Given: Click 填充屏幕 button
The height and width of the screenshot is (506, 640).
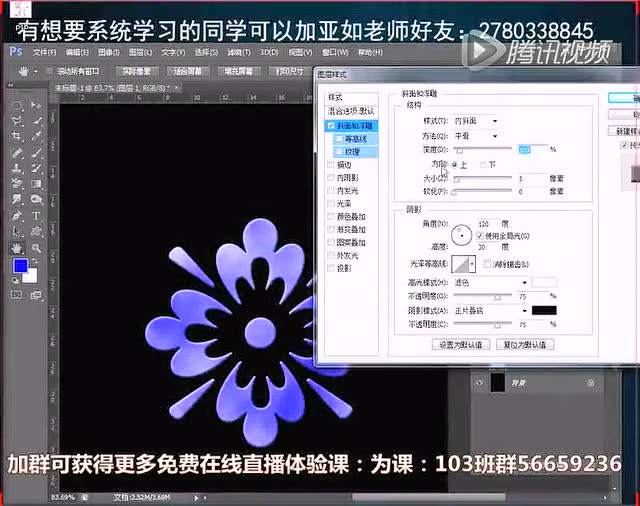Looking at the screenshot, I should (x=239, y=71).
